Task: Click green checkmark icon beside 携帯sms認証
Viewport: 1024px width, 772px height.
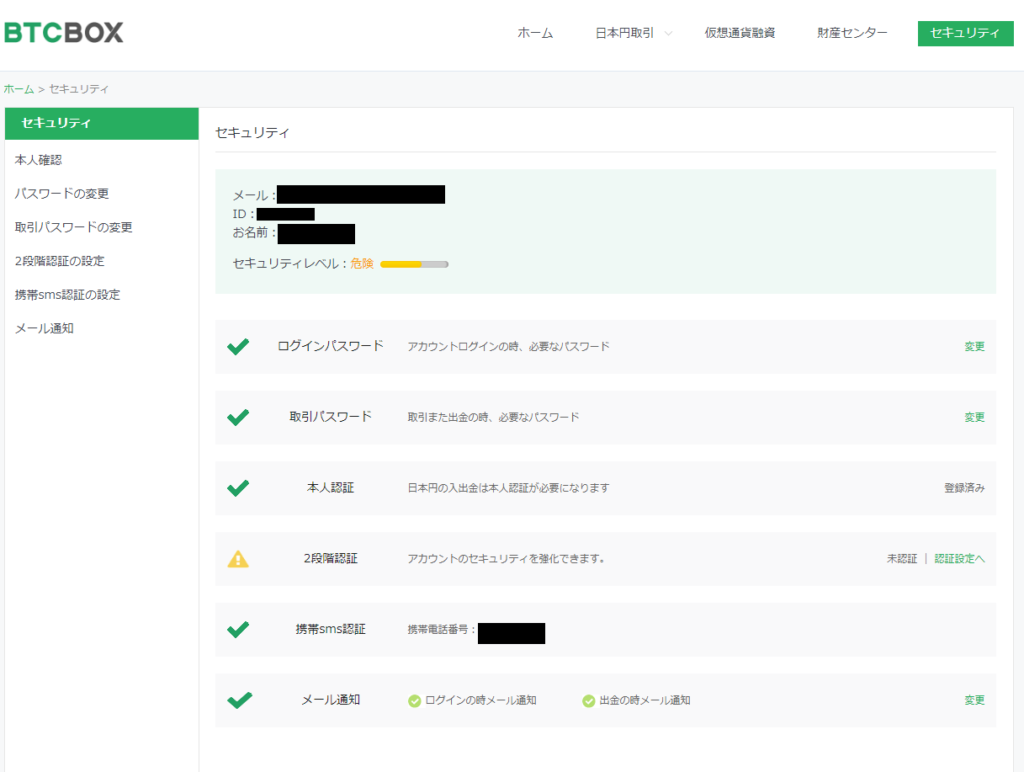Action: 238,630
